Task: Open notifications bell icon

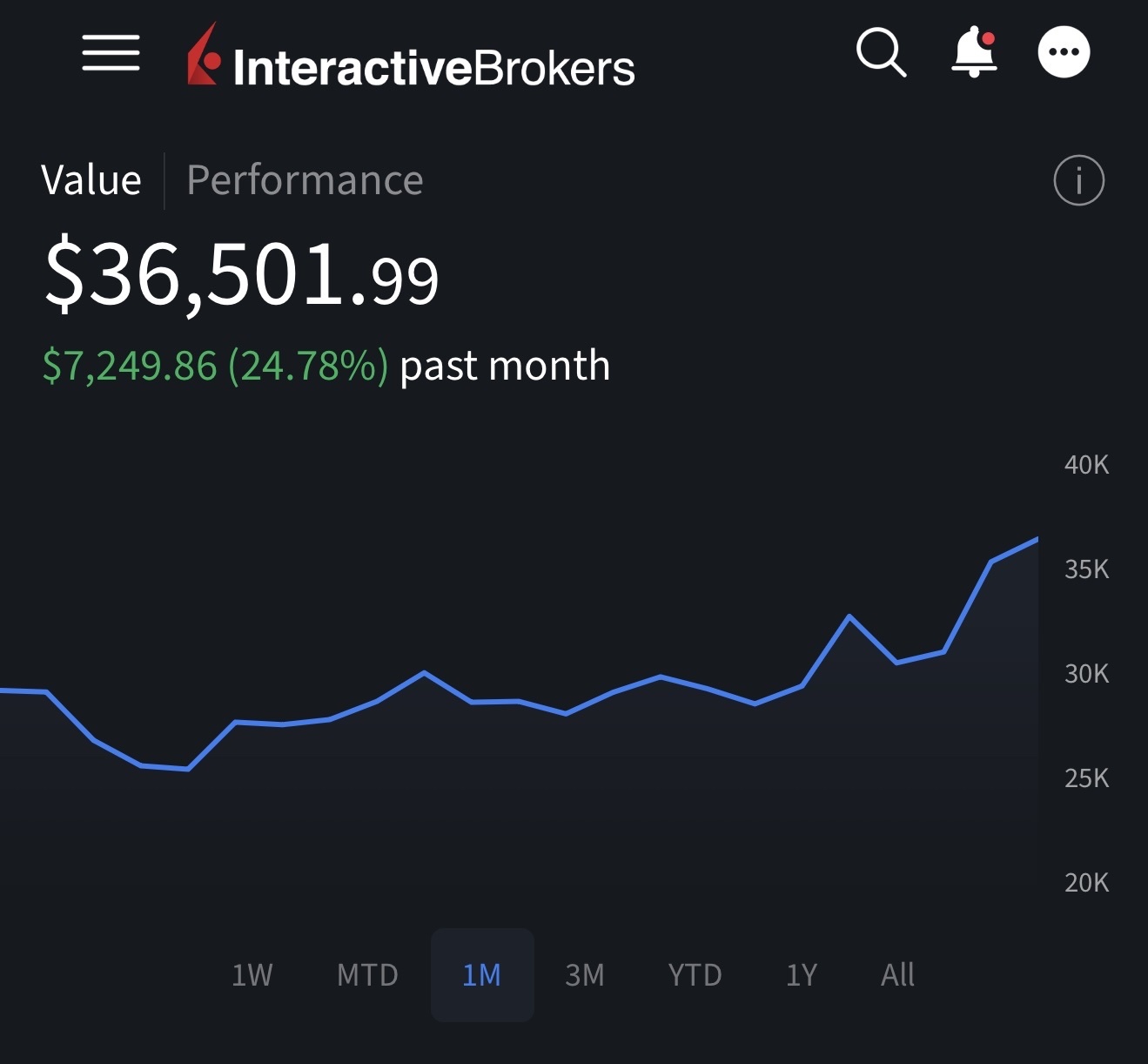Action: pyautogui.click(x=974, y=52)
